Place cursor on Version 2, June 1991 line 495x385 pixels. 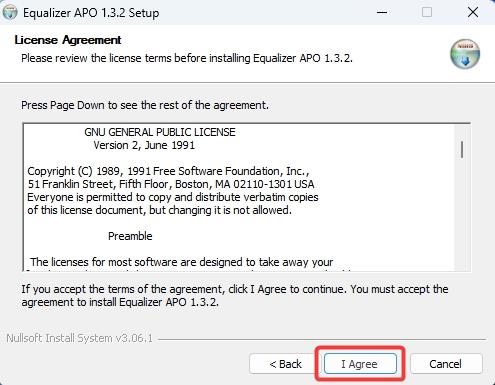(x=144, y=145)
